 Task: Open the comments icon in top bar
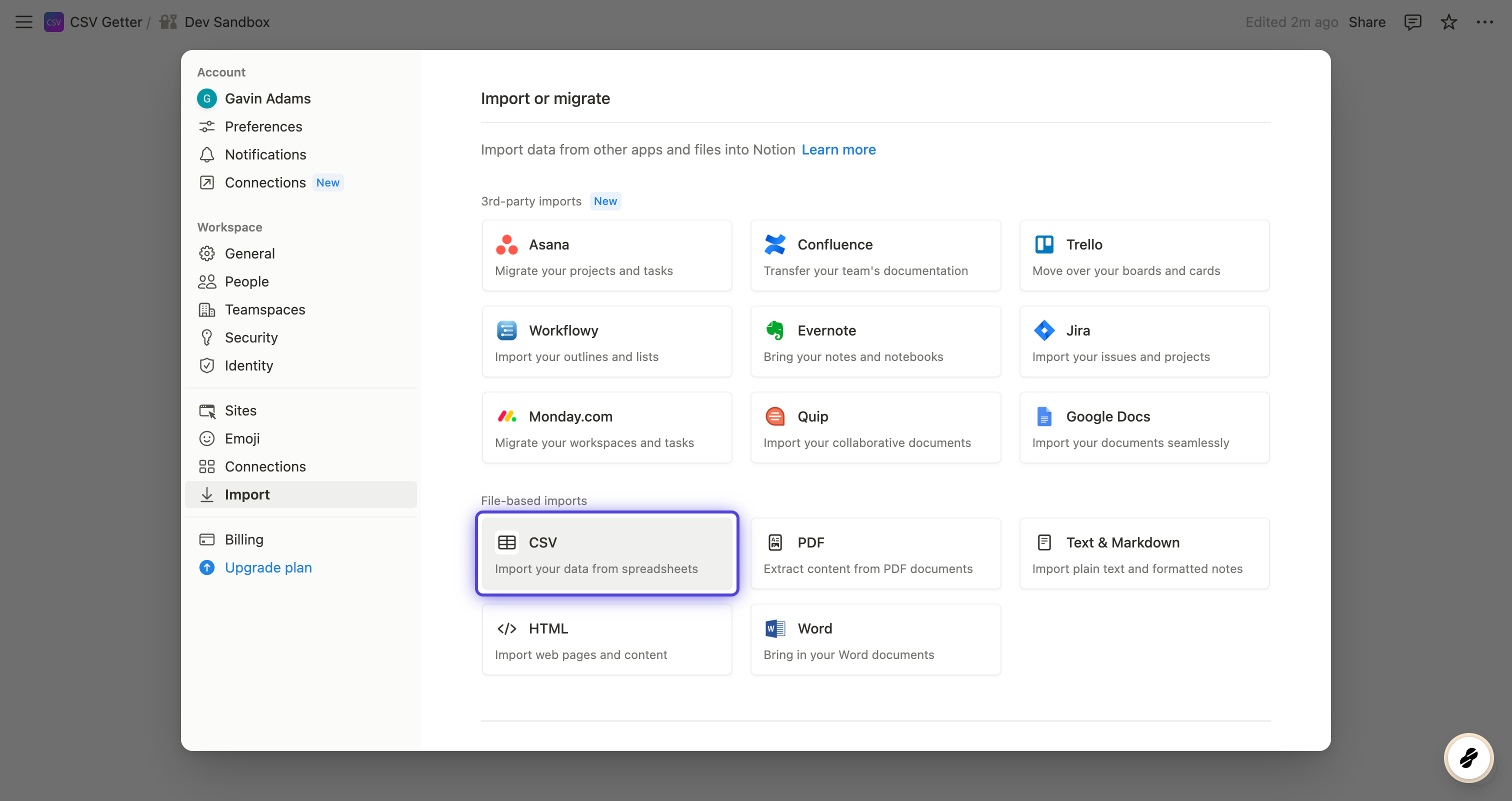[1412, 22]
